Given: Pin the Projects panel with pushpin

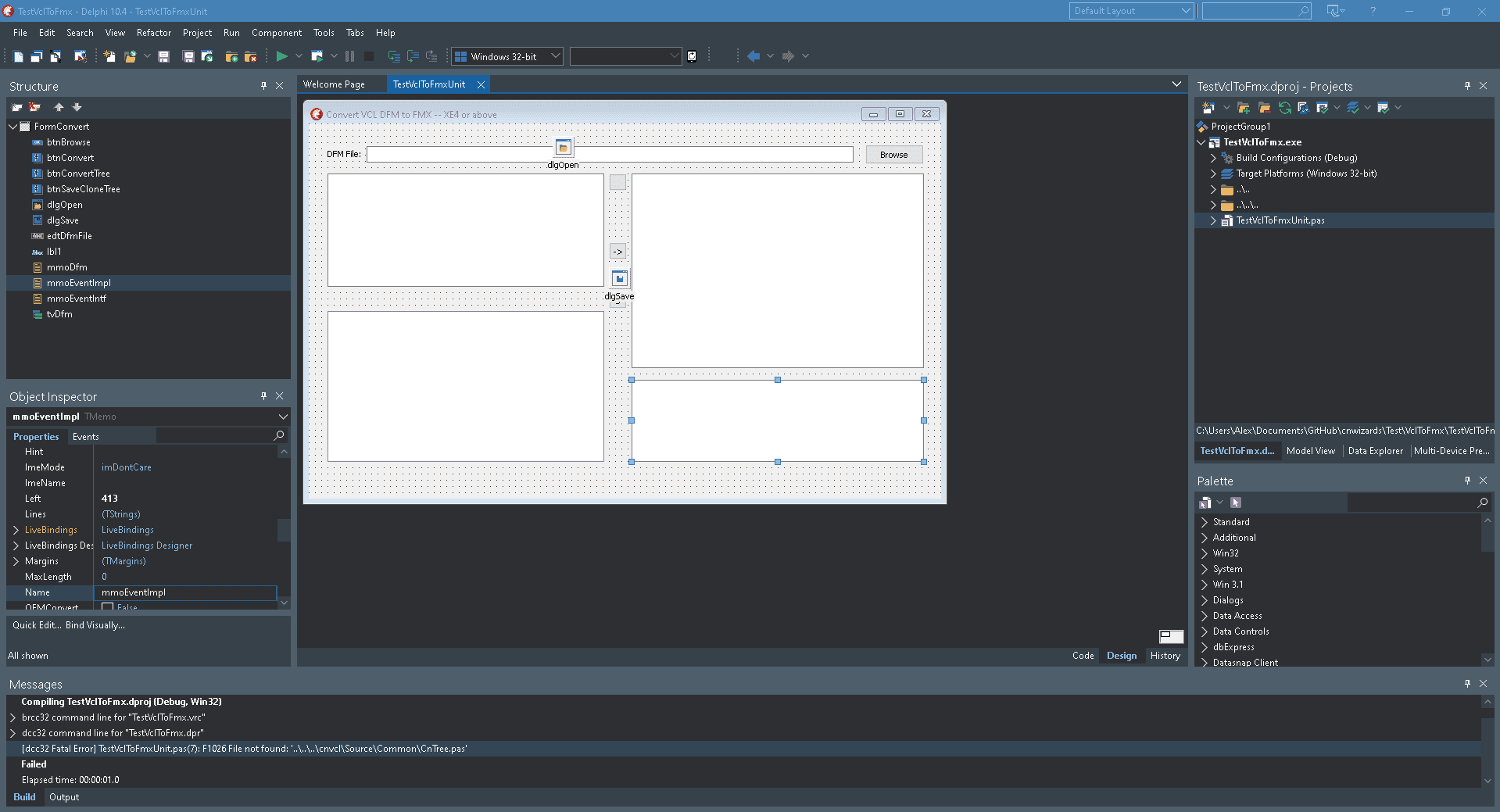Looking at the screenshot, I should [1467, 86].
